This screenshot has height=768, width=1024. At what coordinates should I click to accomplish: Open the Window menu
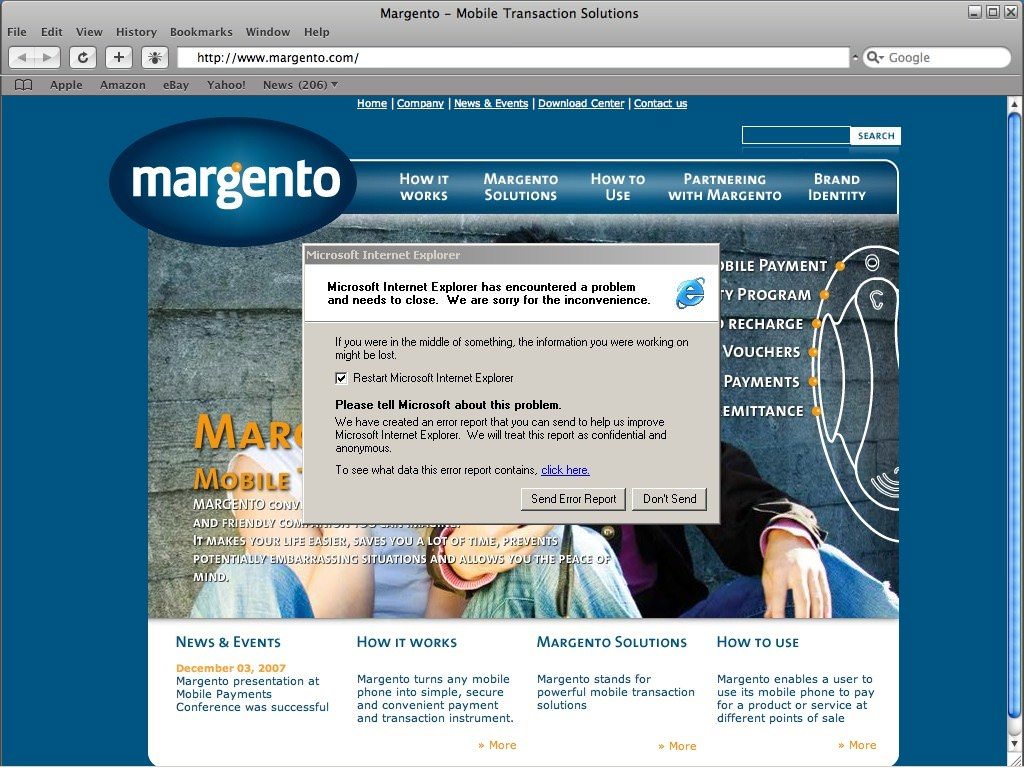268,32
